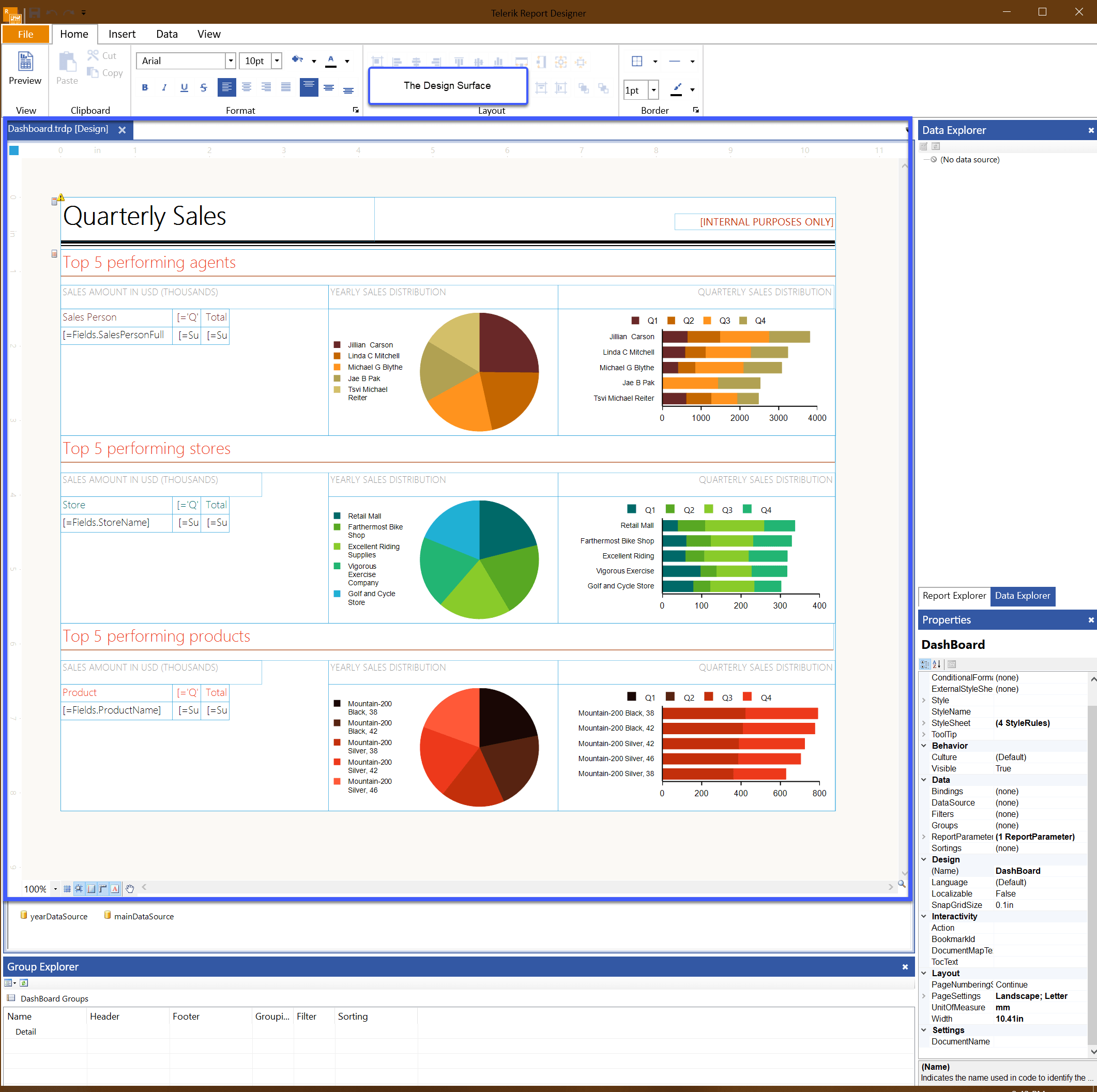Select align text left
Screen dimensions: 1097x1092
[x=226, y=87]
